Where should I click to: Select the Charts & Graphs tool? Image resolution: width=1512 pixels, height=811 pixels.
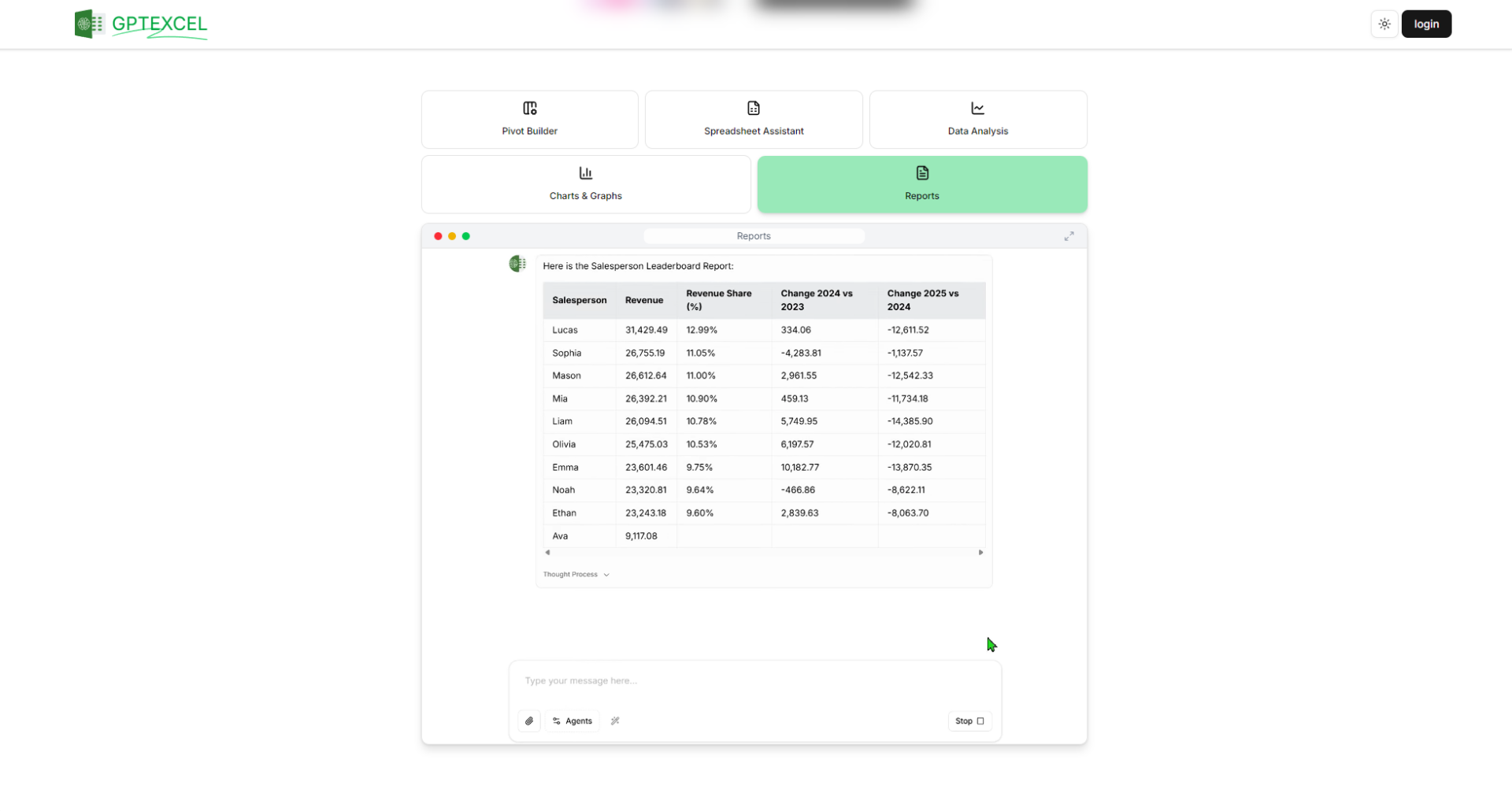pos(585,183)
